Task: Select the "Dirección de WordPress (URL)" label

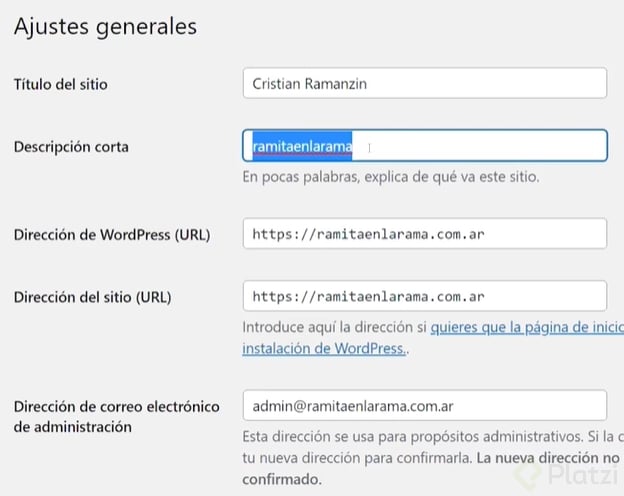Action: [x=112, y=235]
